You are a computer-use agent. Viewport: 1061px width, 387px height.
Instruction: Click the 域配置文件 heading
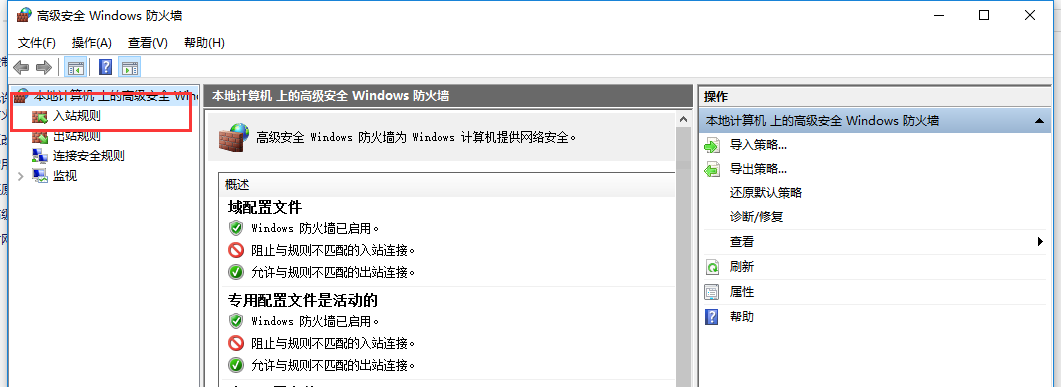pos(265,207)
